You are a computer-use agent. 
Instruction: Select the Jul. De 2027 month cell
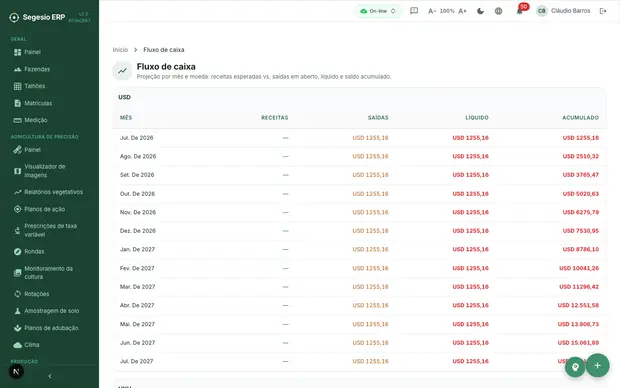pos(136,362)
